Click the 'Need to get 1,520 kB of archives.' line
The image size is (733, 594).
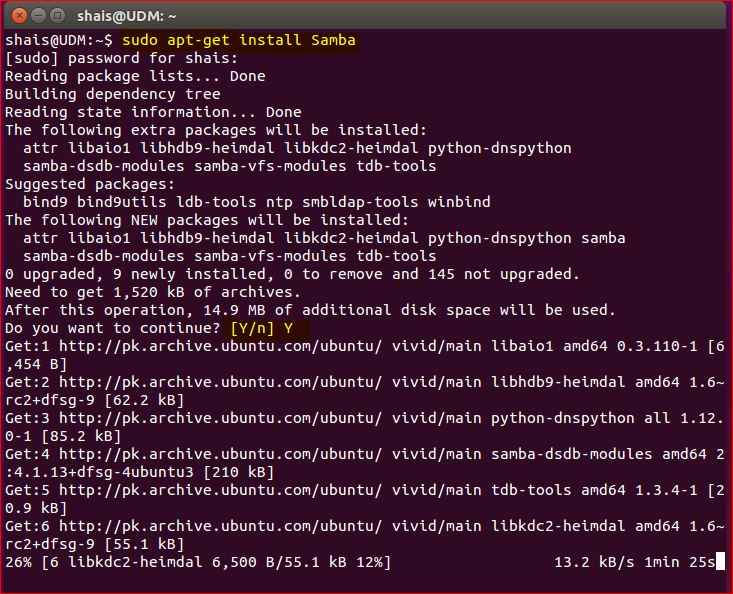[x=153, y=292]
